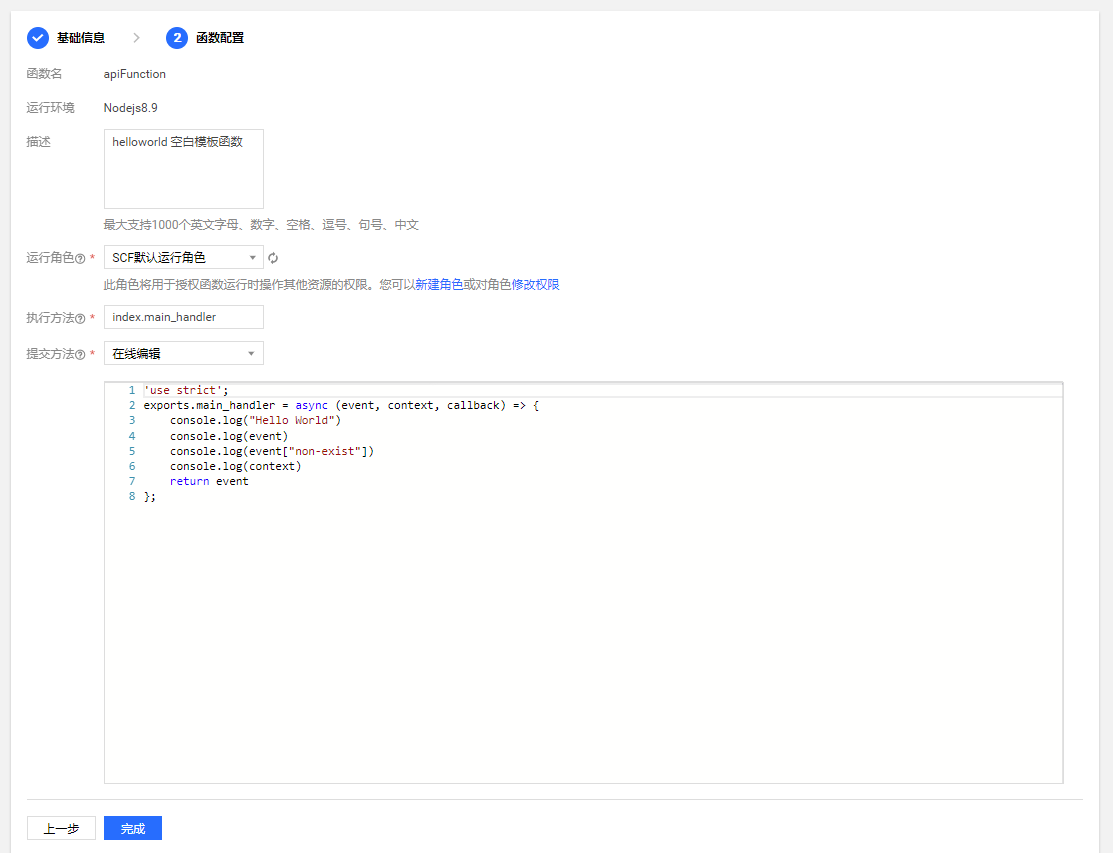Click the chevron between wizard steps
The image size is (1113, 853).
point(136,38)
